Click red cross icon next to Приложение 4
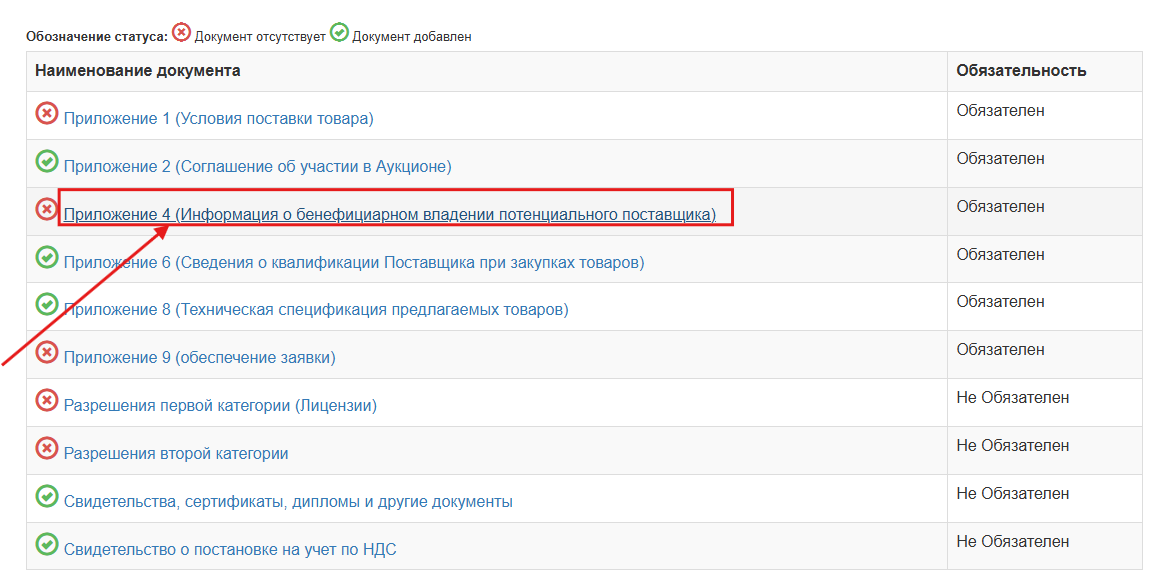 click(x=46, y=209)
